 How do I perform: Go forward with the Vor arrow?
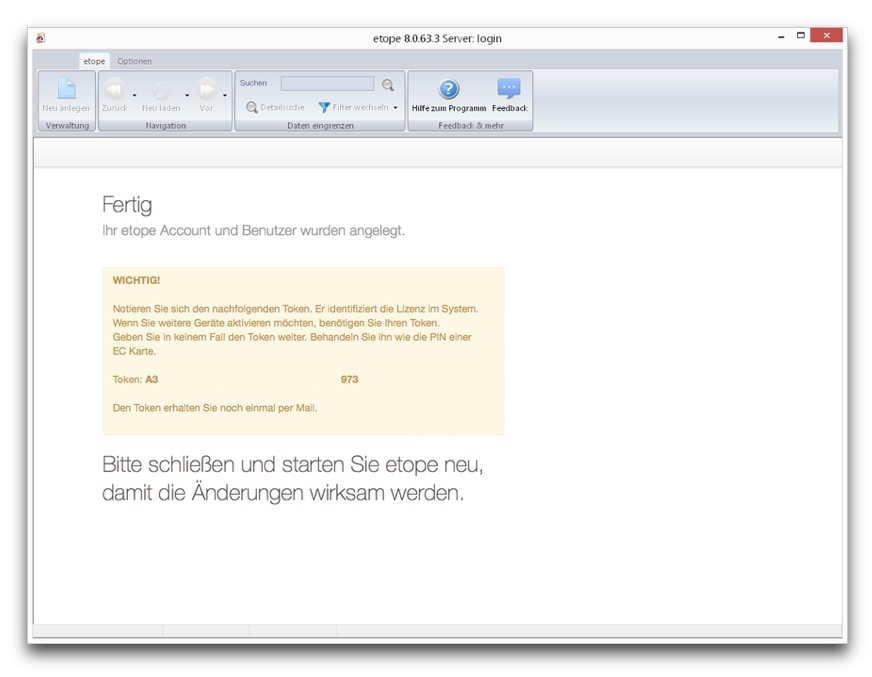[206, 89]
